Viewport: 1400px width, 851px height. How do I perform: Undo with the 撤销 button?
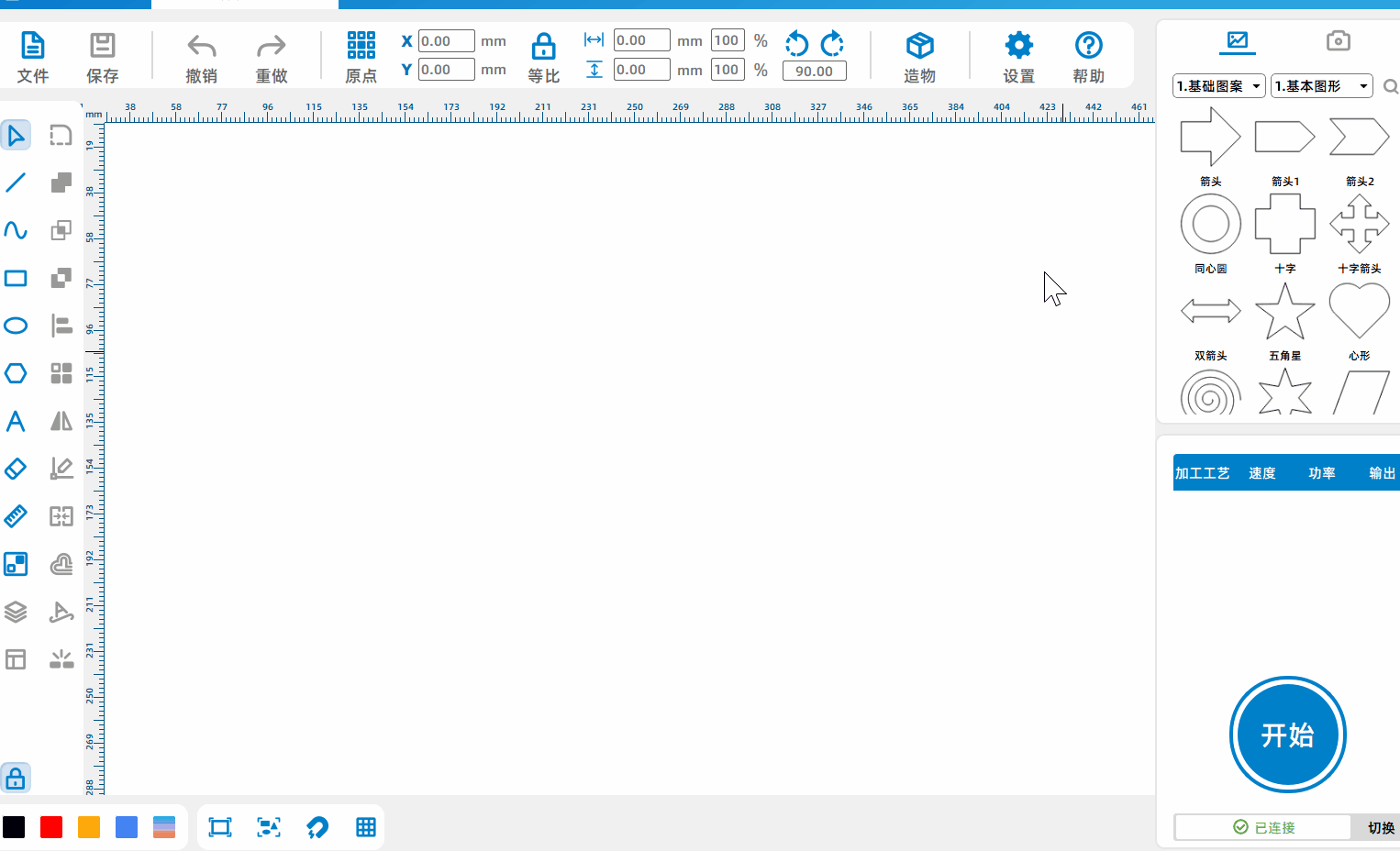[201, 57]
